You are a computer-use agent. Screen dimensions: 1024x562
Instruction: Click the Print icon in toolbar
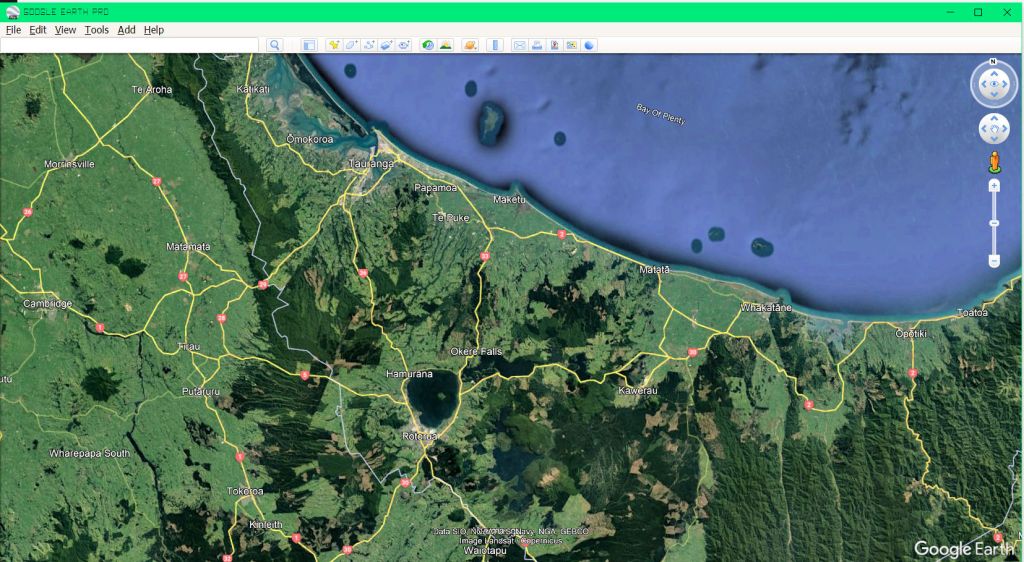(537, 45)
